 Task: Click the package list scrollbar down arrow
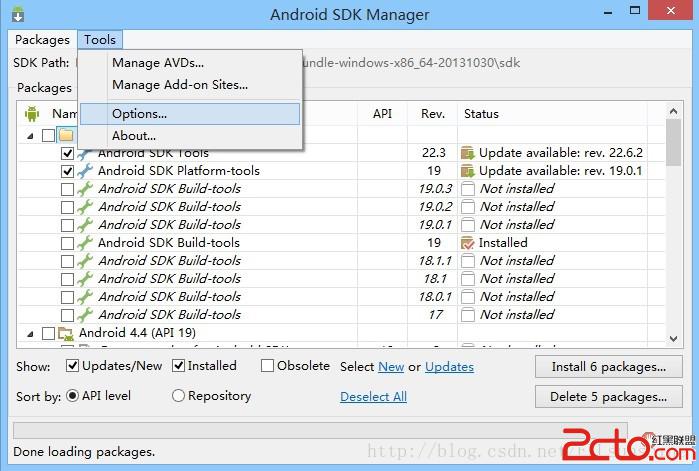point(674,339)
